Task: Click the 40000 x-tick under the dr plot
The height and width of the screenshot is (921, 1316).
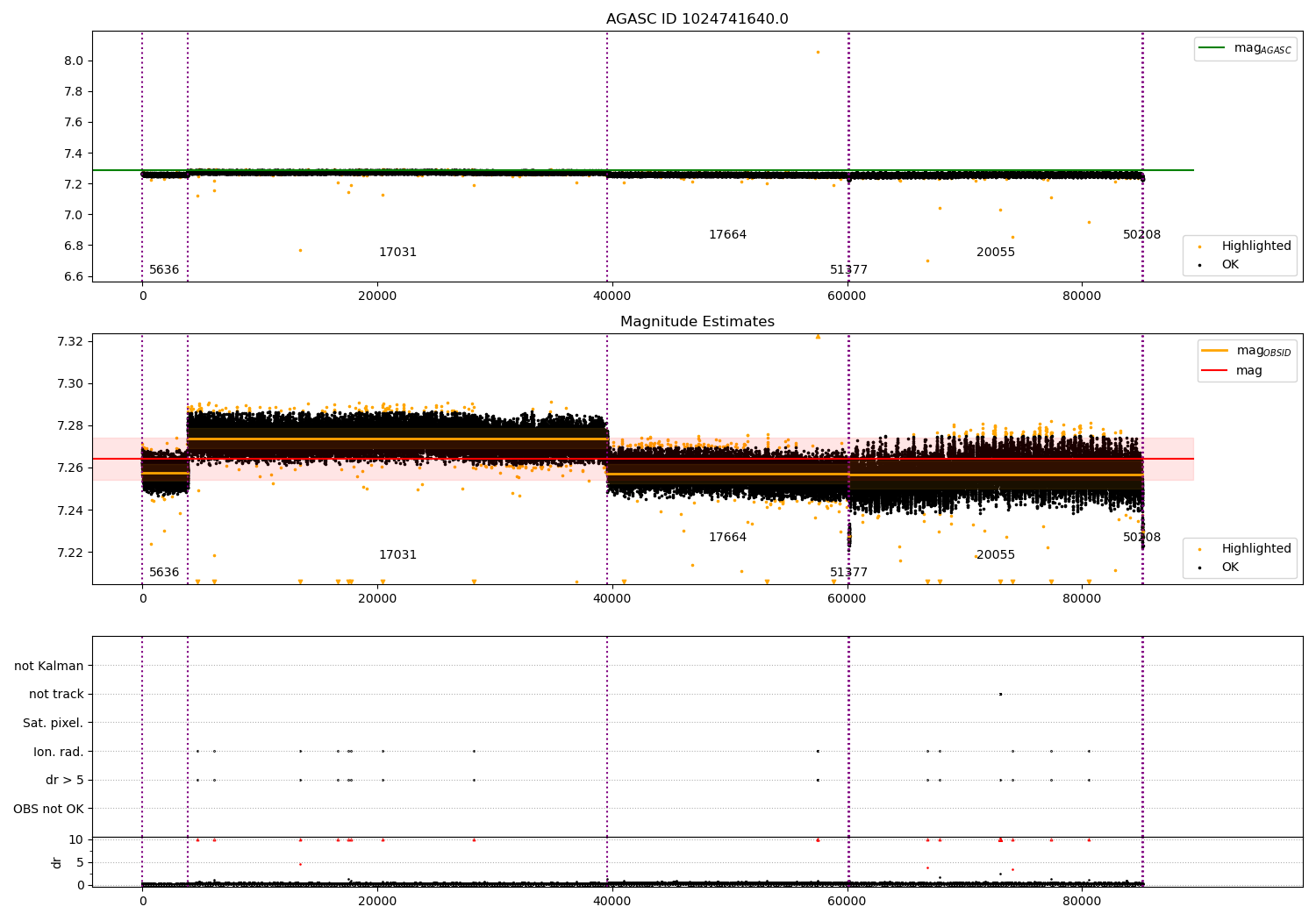Action: point(612,901)
